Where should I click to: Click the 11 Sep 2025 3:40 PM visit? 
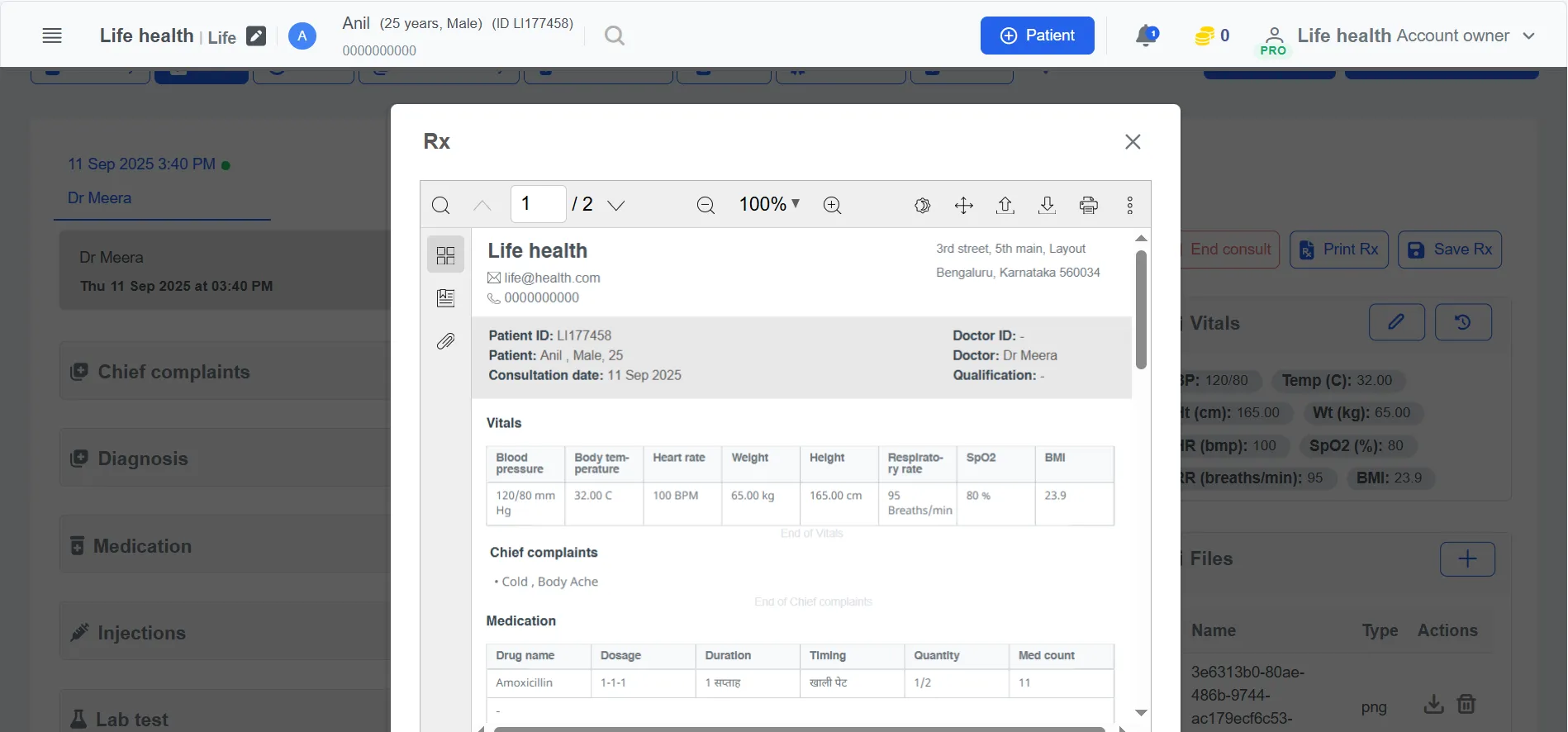click(x=141, y=164)
